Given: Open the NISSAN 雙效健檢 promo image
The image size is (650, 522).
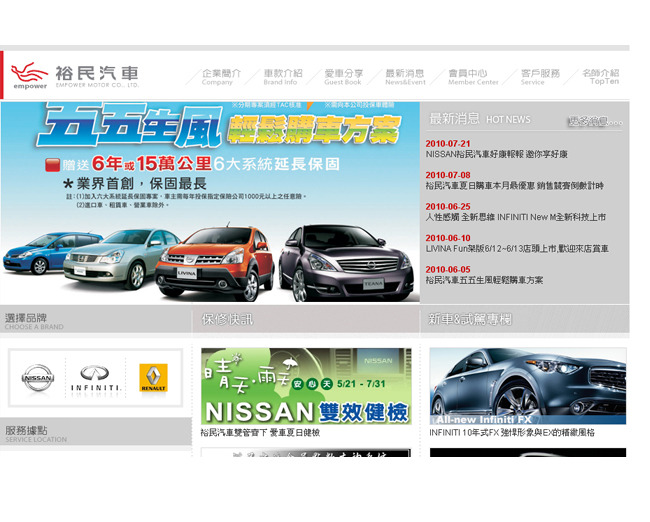Looking at the screenshot, I should 306,386.
